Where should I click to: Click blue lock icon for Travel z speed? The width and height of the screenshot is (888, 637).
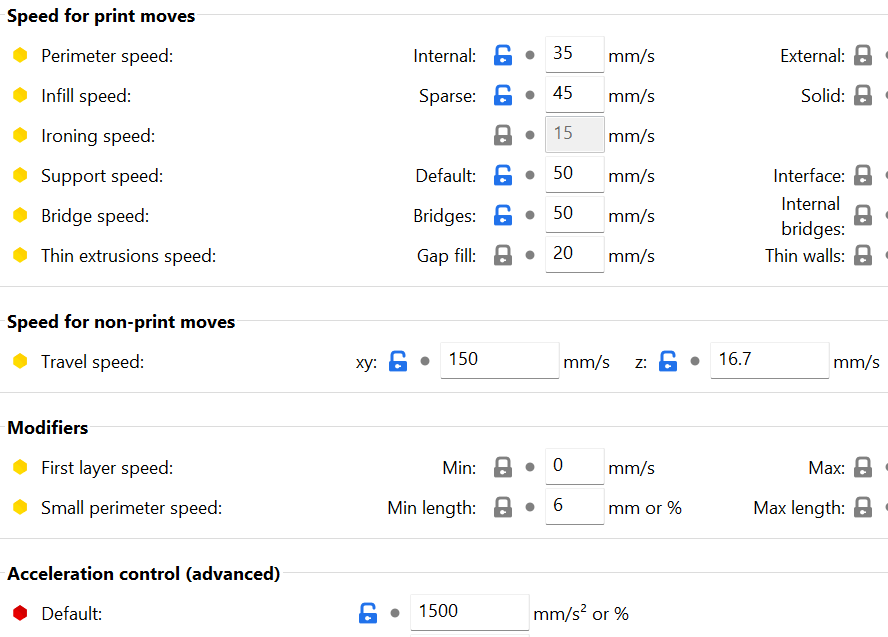click(x=668, y=362)
